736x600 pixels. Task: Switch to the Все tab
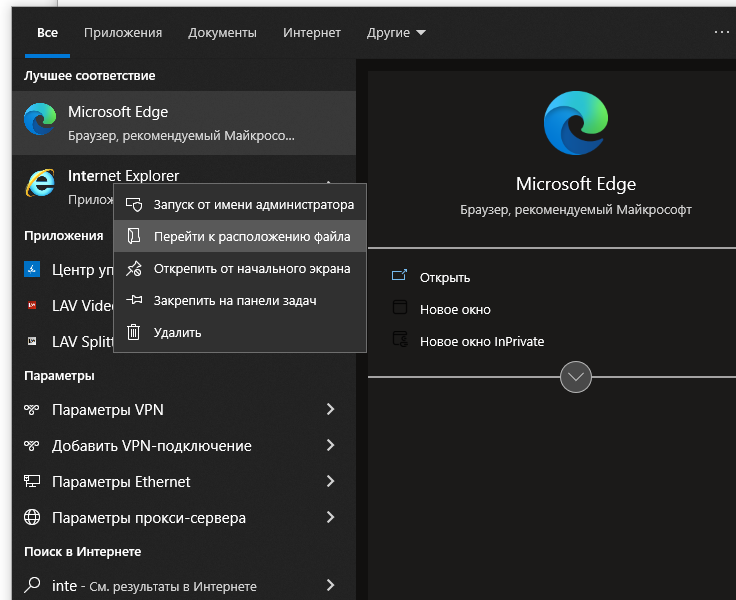[x=47, y=32]
